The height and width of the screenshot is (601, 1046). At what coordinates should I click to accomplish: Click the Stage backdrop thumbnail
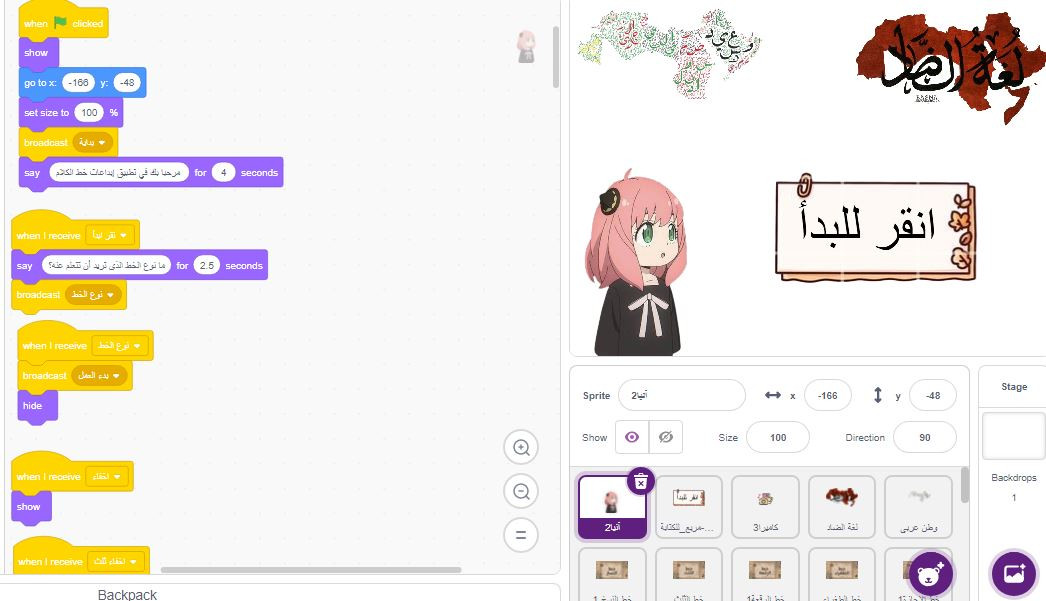[x=1014, y=436]
